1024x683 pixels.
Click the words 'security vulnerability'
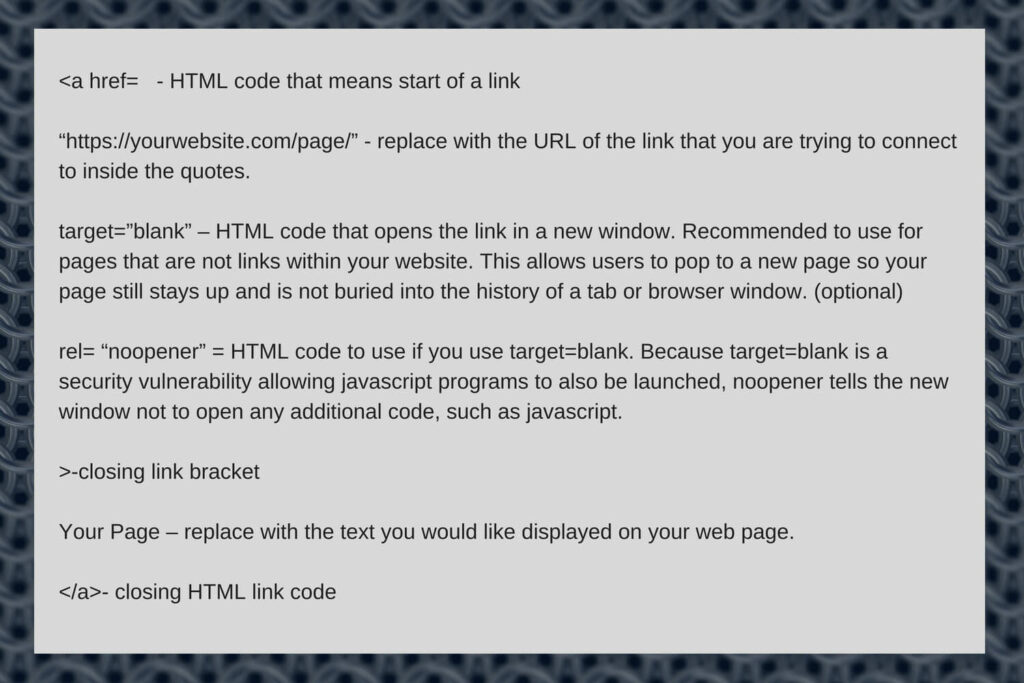(x=155, y=382)
